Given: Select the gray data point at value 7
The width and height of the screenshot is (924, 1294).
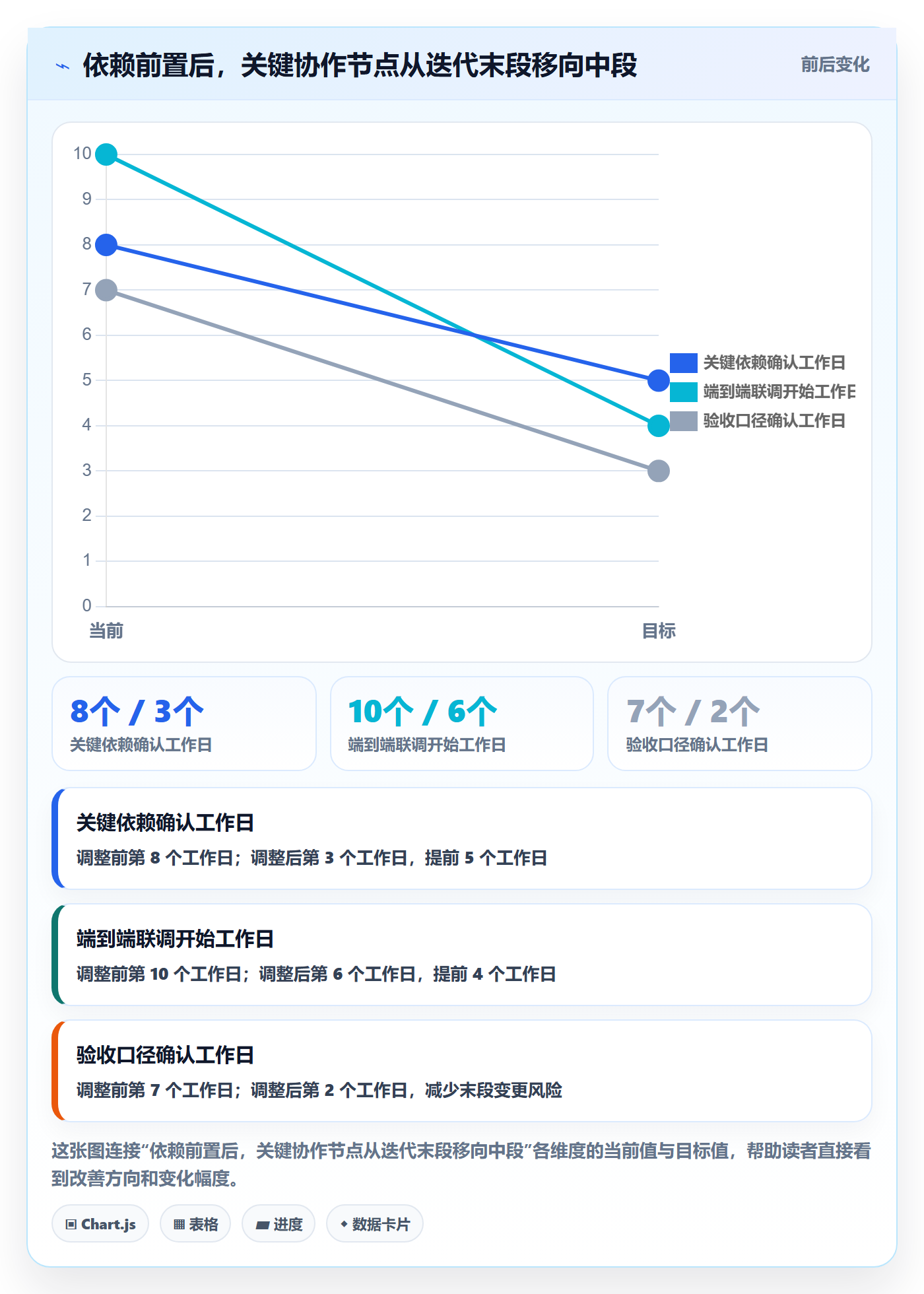Looking at the screenshot, I should [x=106, y=290].
